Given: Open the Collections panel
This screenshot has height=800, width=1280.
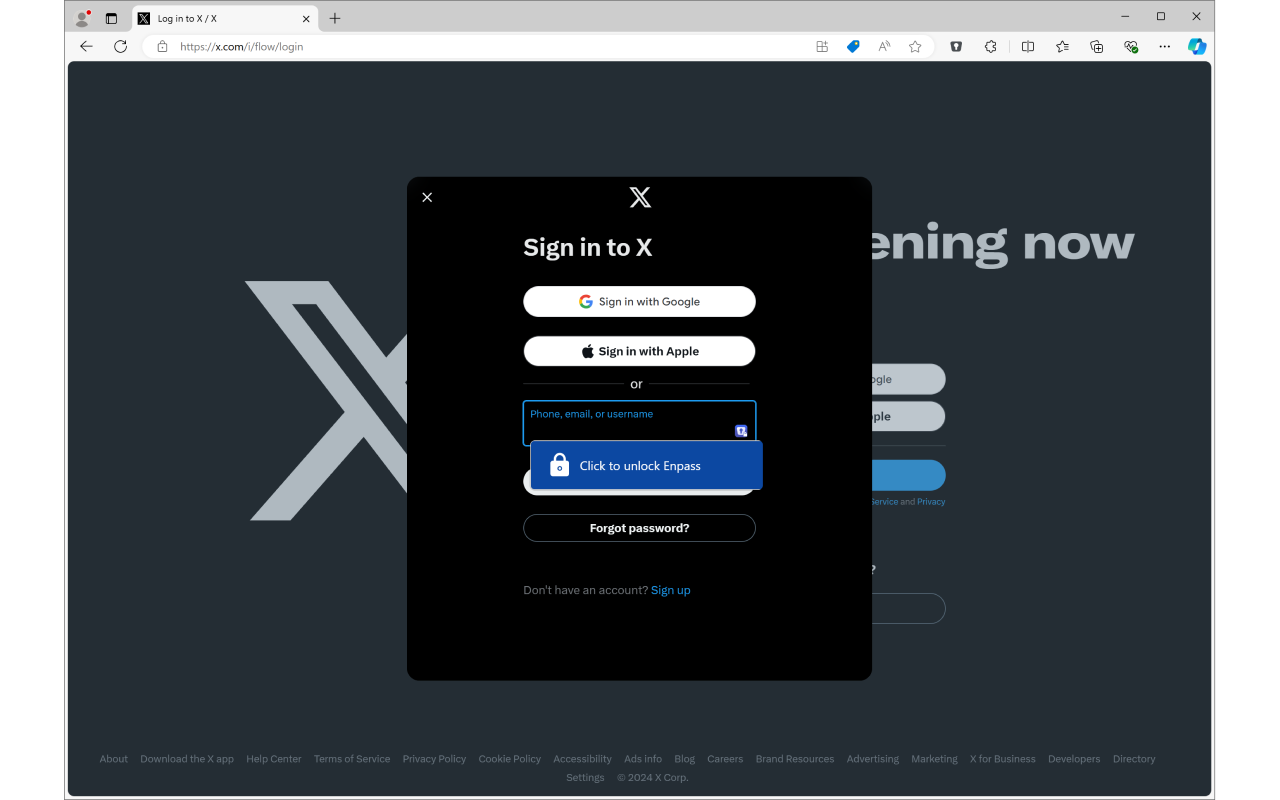Looking at the screenshot, I should tap(1097, 46).
